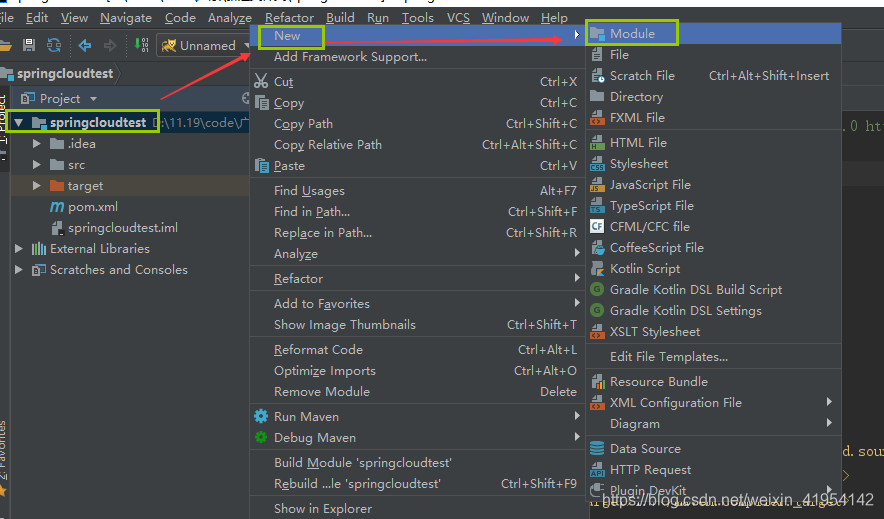
Task: Click the Save All toolbar icon
Action: click(29, 45)
